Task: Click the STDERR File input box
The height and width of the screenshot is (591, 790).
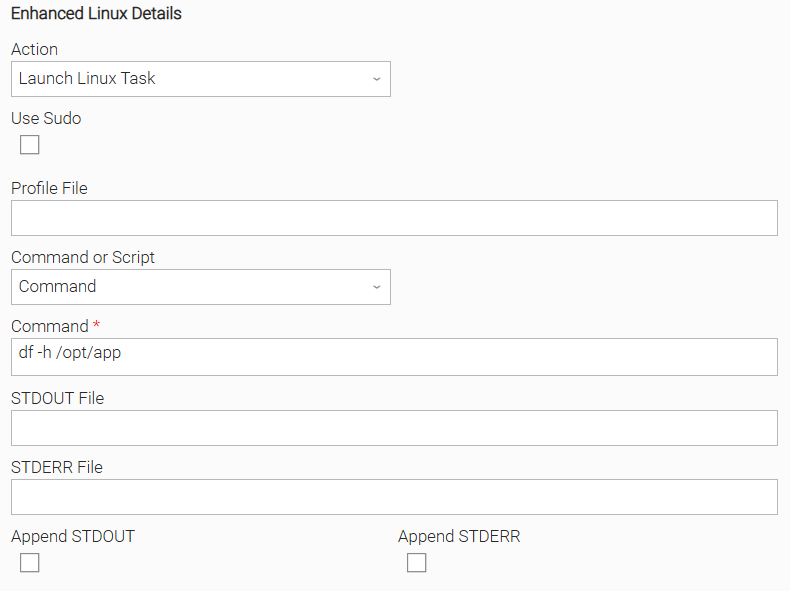Action: click(394, 497)
